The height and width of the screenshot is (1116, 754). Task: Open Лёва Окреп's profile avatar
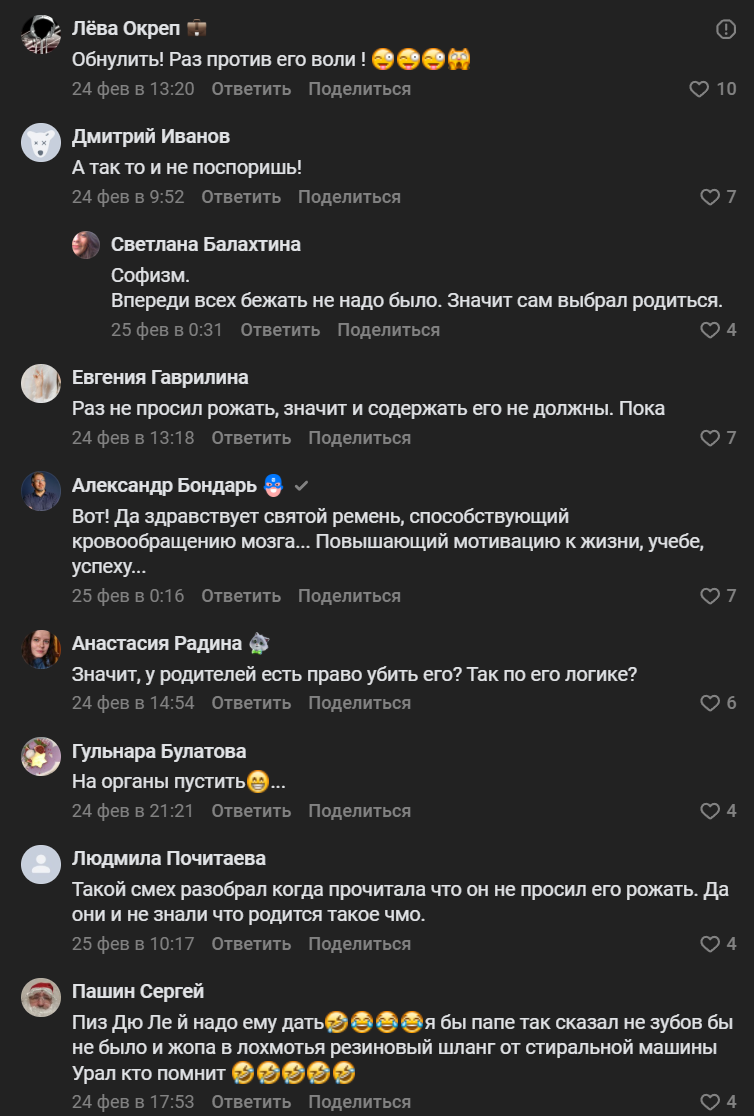click(x=41, y=36)
